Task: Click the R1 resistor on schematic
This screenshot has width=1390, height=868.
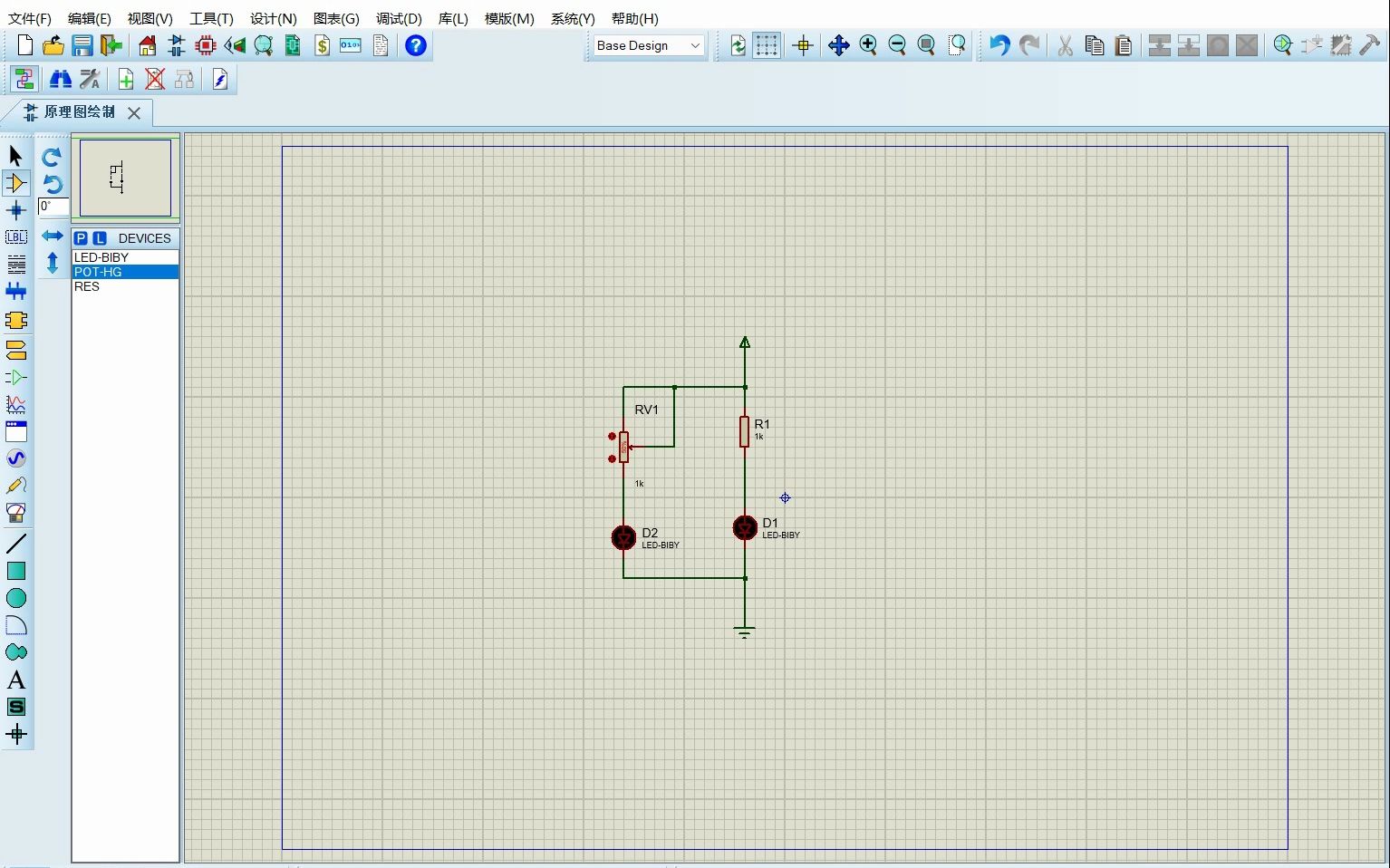Action: pos(744,432)
